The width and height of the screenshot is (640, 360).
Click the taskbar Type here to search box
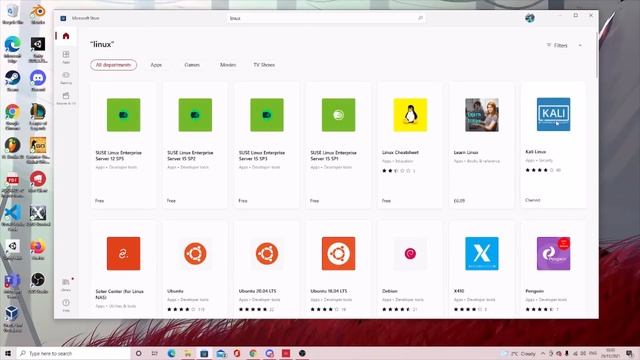[73, 353]
